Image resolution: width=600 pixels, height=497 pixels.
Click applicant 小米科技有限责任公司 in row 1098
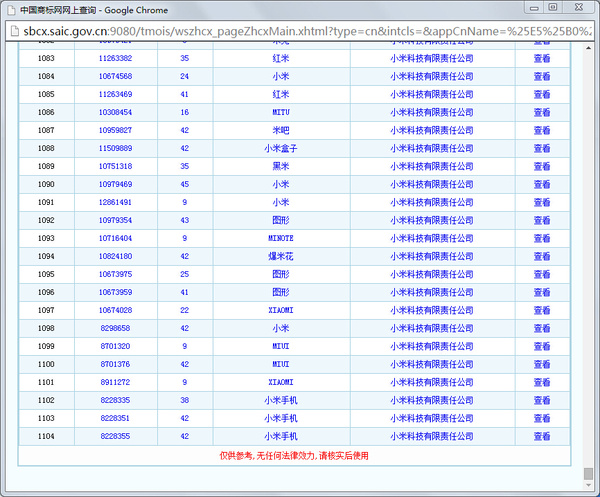pyautogui.click(x=432, y=328)
